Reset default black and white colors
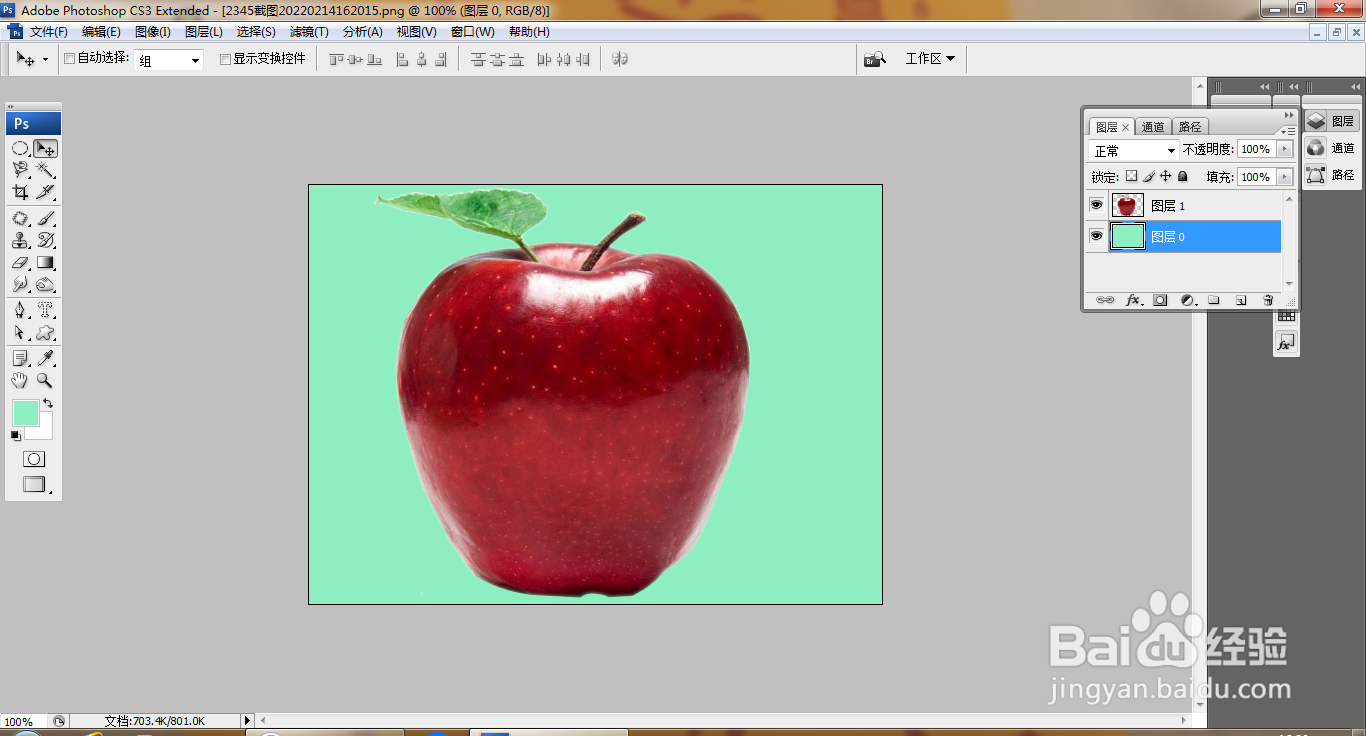Viewport: 1366px width, 736px height. [x=16, y=435]
